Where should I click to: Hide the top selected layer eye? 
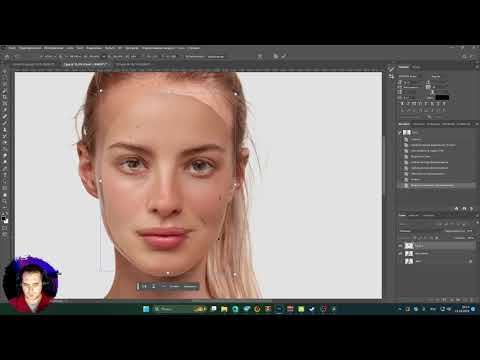tap(400, 246)
